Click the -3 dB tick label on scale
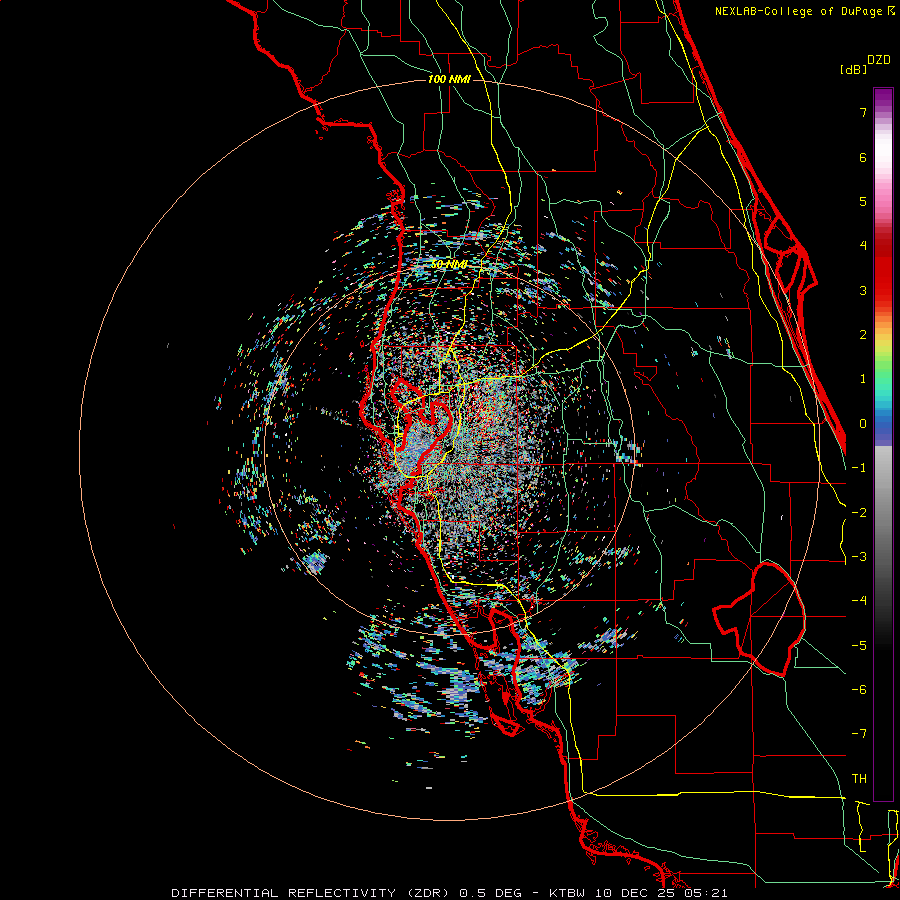This screenshot has width=900, height=900. click(x=859, y=557)
